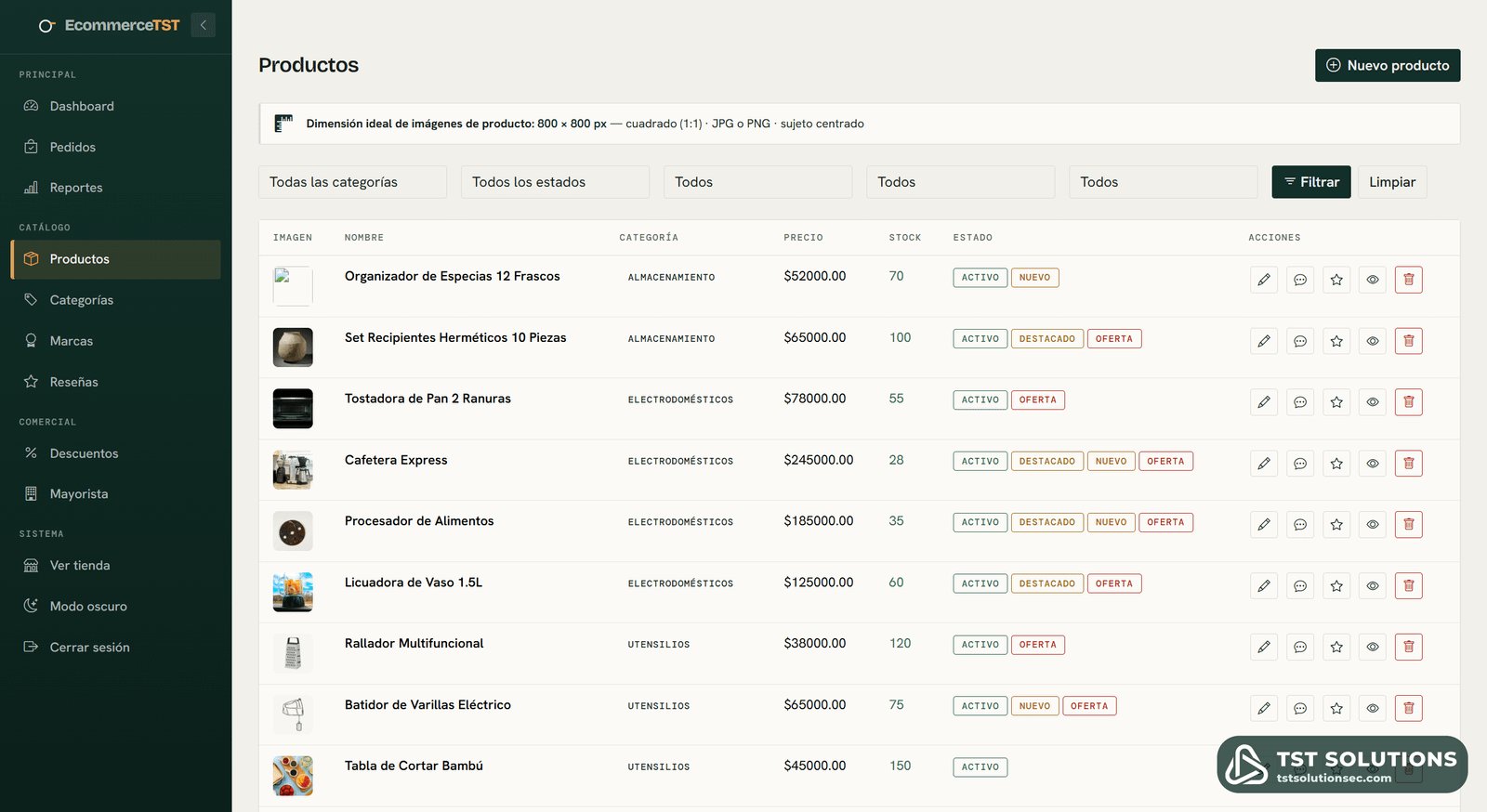Delete the Organizador de Especias product

click(1409, 280)
